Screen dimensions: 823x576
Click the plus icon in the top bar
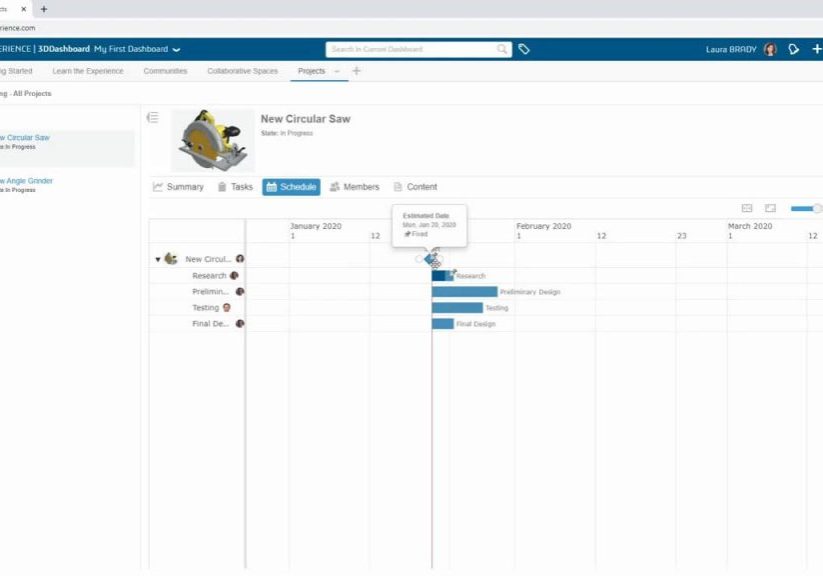tap(817, 48)
